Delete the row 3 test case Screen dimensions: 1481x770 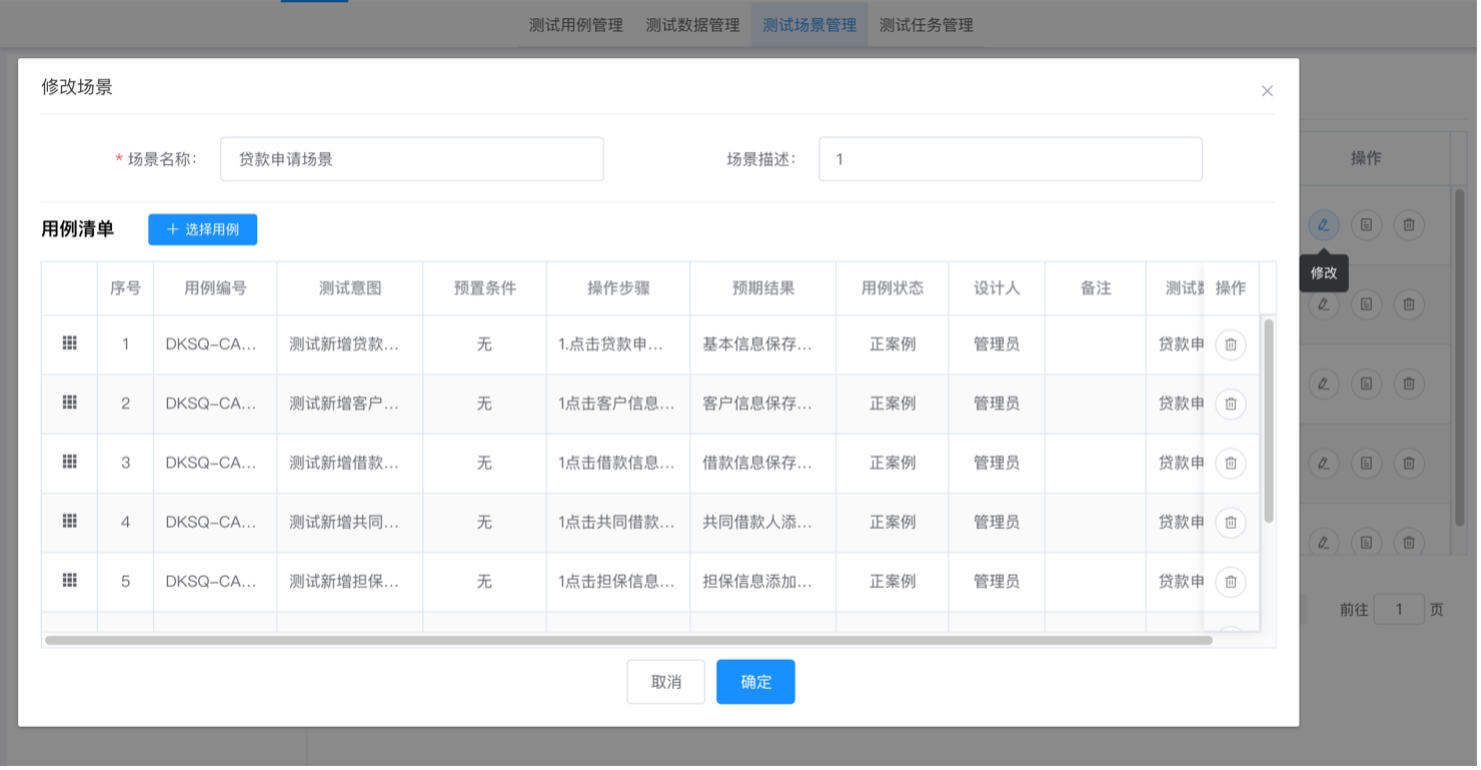click(x=1230, y=463)
